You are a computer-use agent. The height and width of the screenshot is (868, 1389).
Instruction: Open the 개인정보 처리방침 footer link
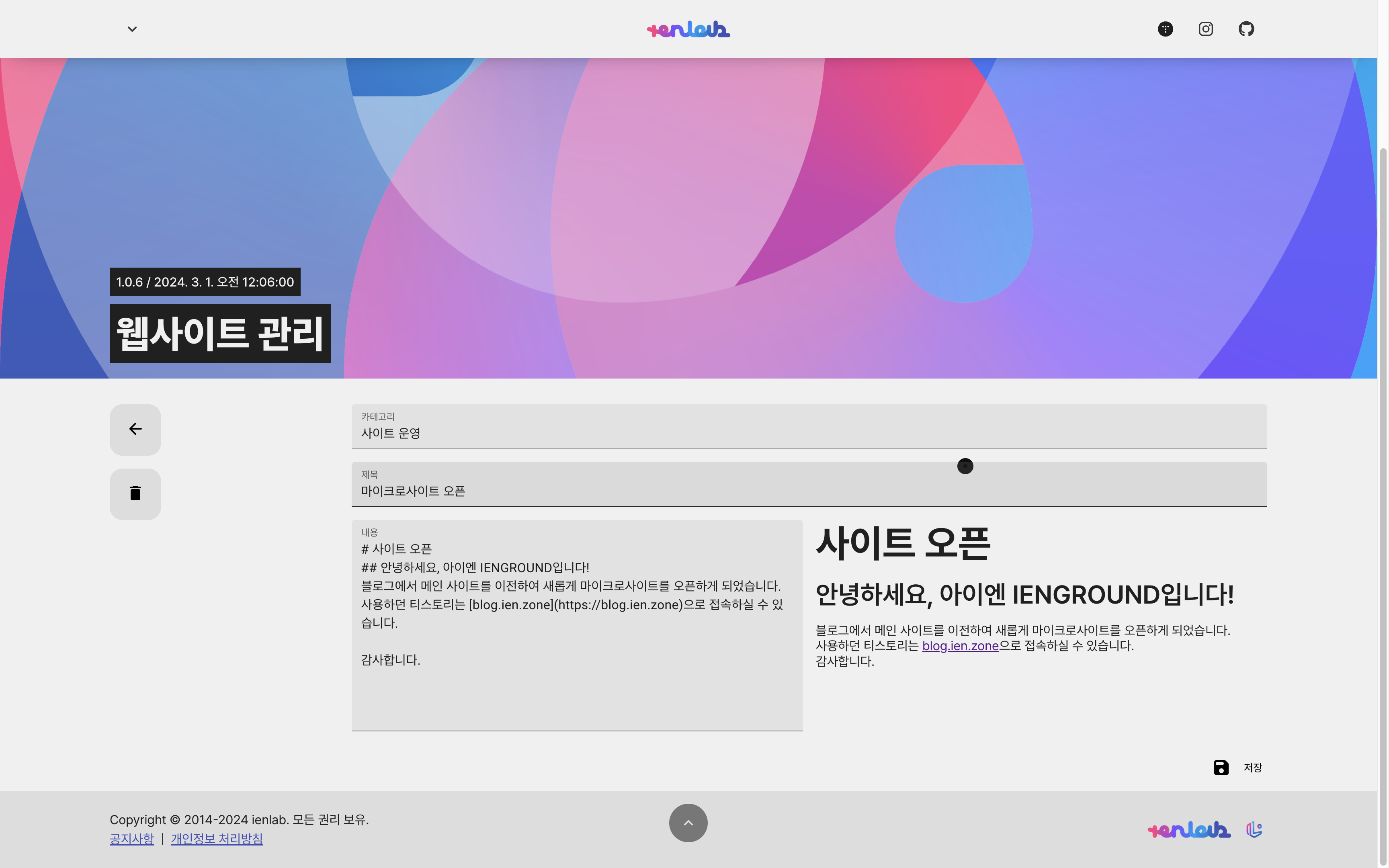tap(216, 839)
